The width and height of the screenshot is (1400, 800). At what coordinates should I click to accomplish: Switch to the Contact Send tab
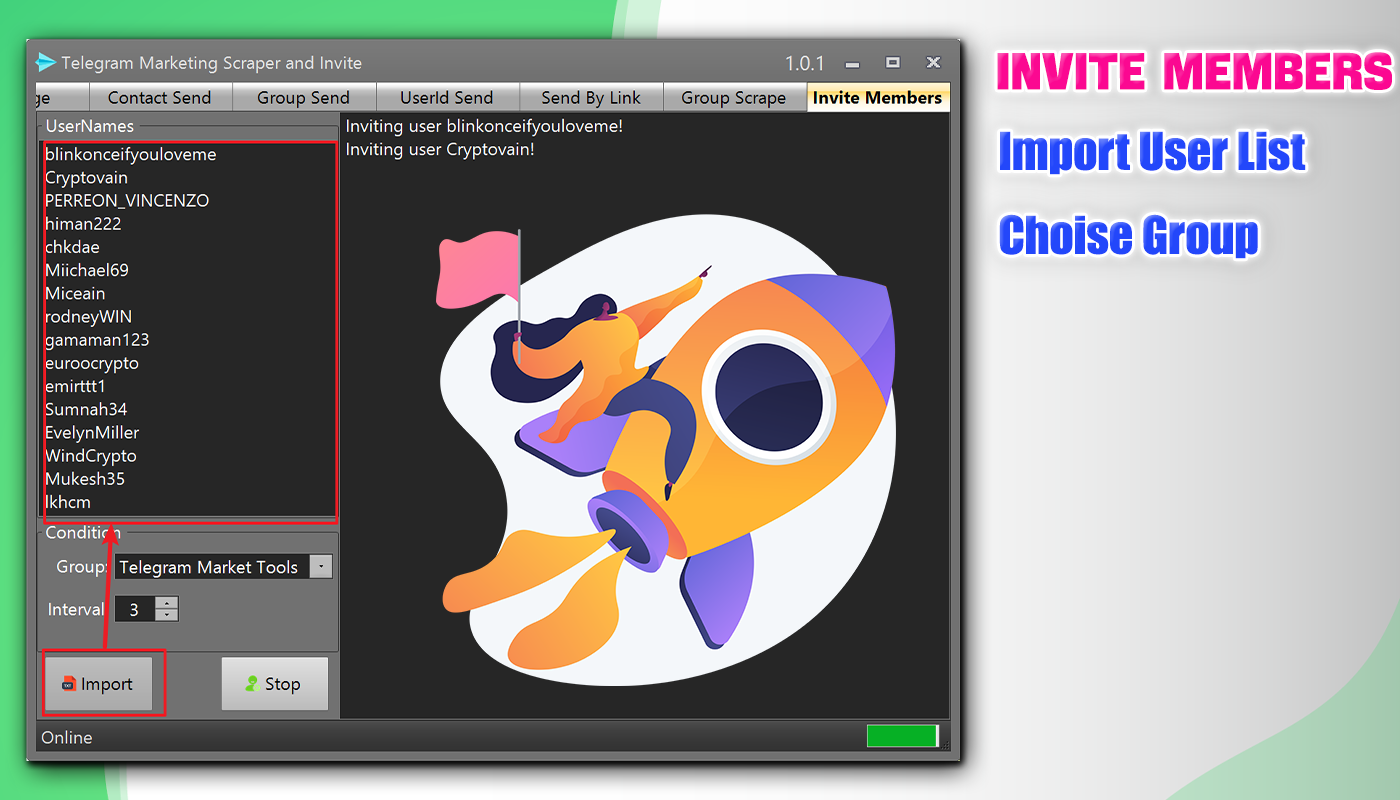click(159, 97)
